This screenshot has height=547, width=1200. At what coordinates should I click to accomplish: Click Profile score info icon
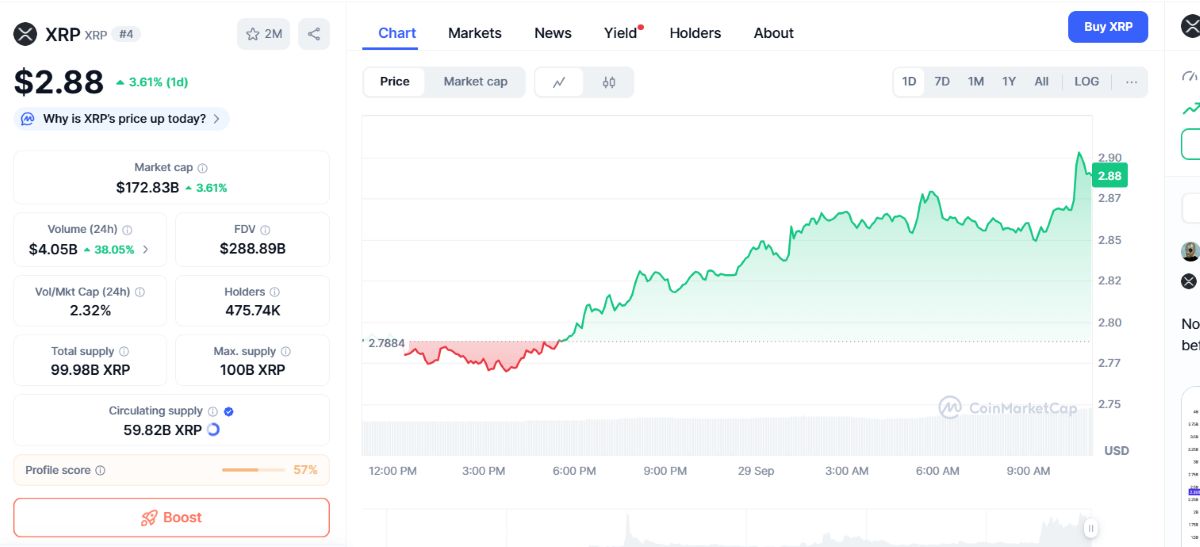point(100,471)
